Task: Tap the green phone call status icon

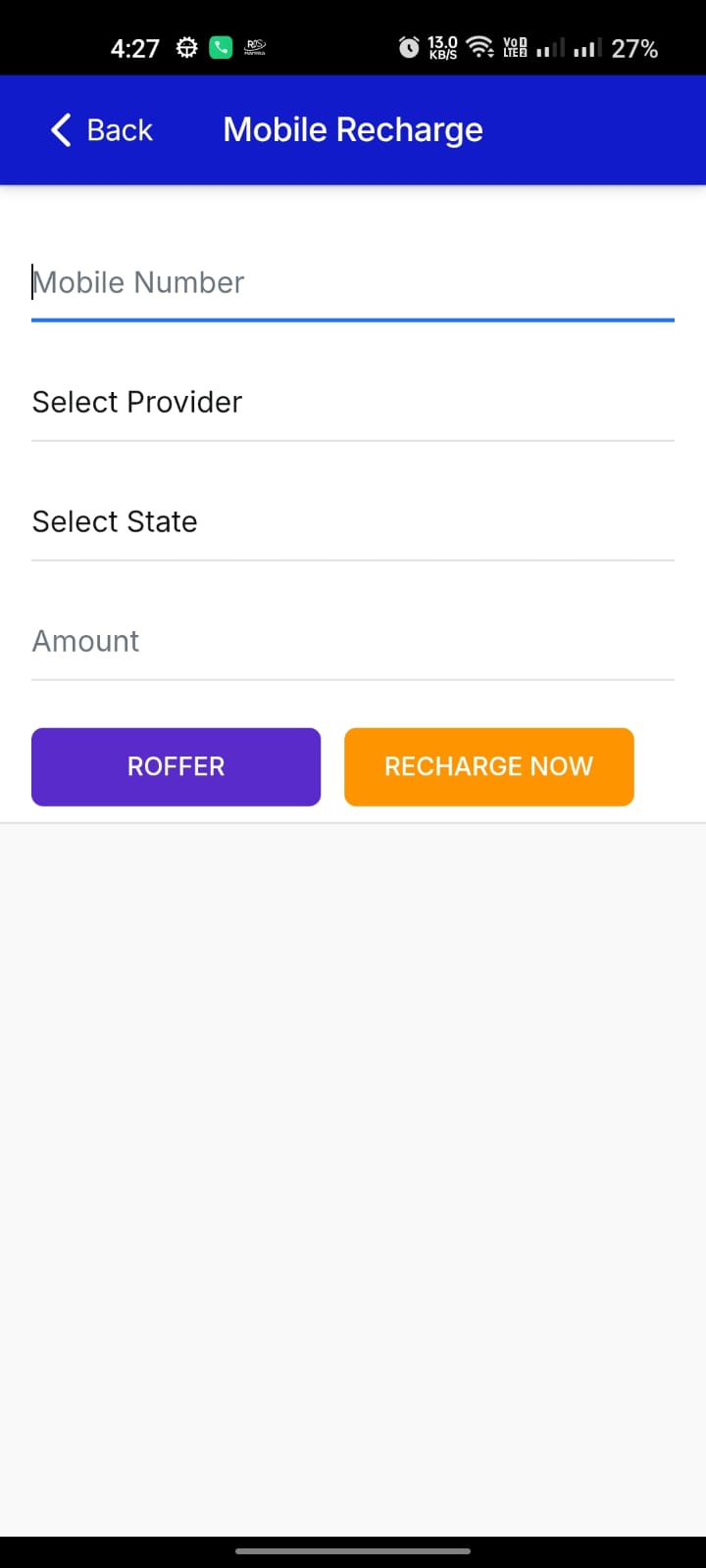Action: coord(221,47)
